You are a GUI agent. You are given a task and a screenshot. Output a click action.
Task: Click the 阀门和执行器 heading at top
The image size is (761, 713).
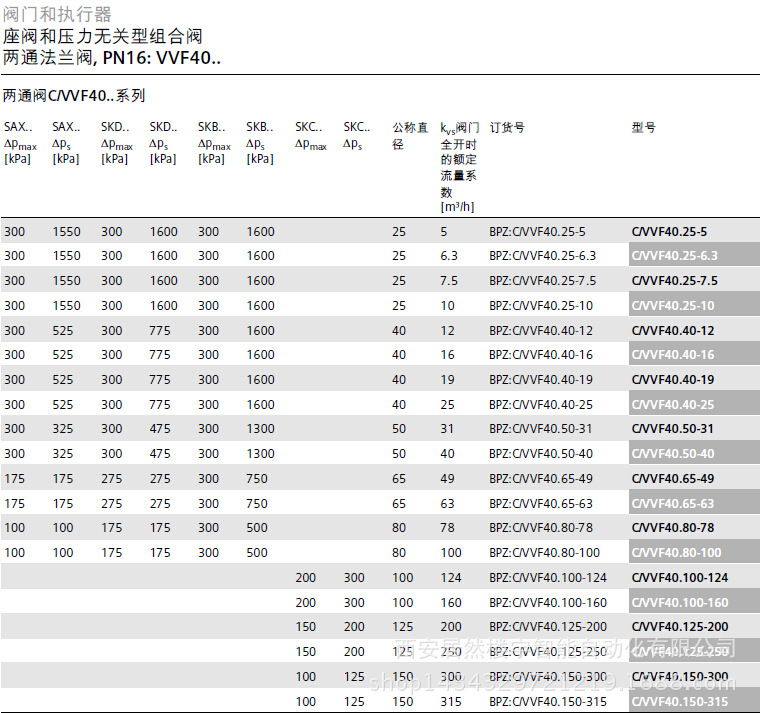click(x=57, y=14)
